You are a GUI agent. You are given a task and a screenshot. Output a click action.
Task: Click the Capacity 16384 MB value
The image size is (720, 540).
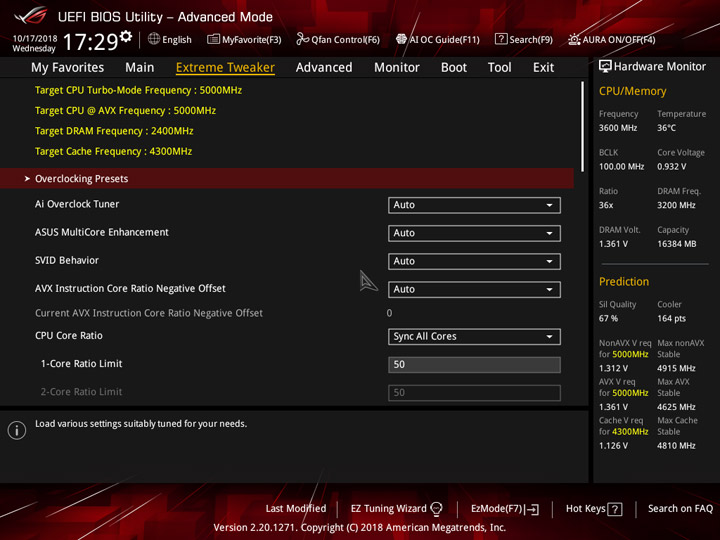pos(676,244)
